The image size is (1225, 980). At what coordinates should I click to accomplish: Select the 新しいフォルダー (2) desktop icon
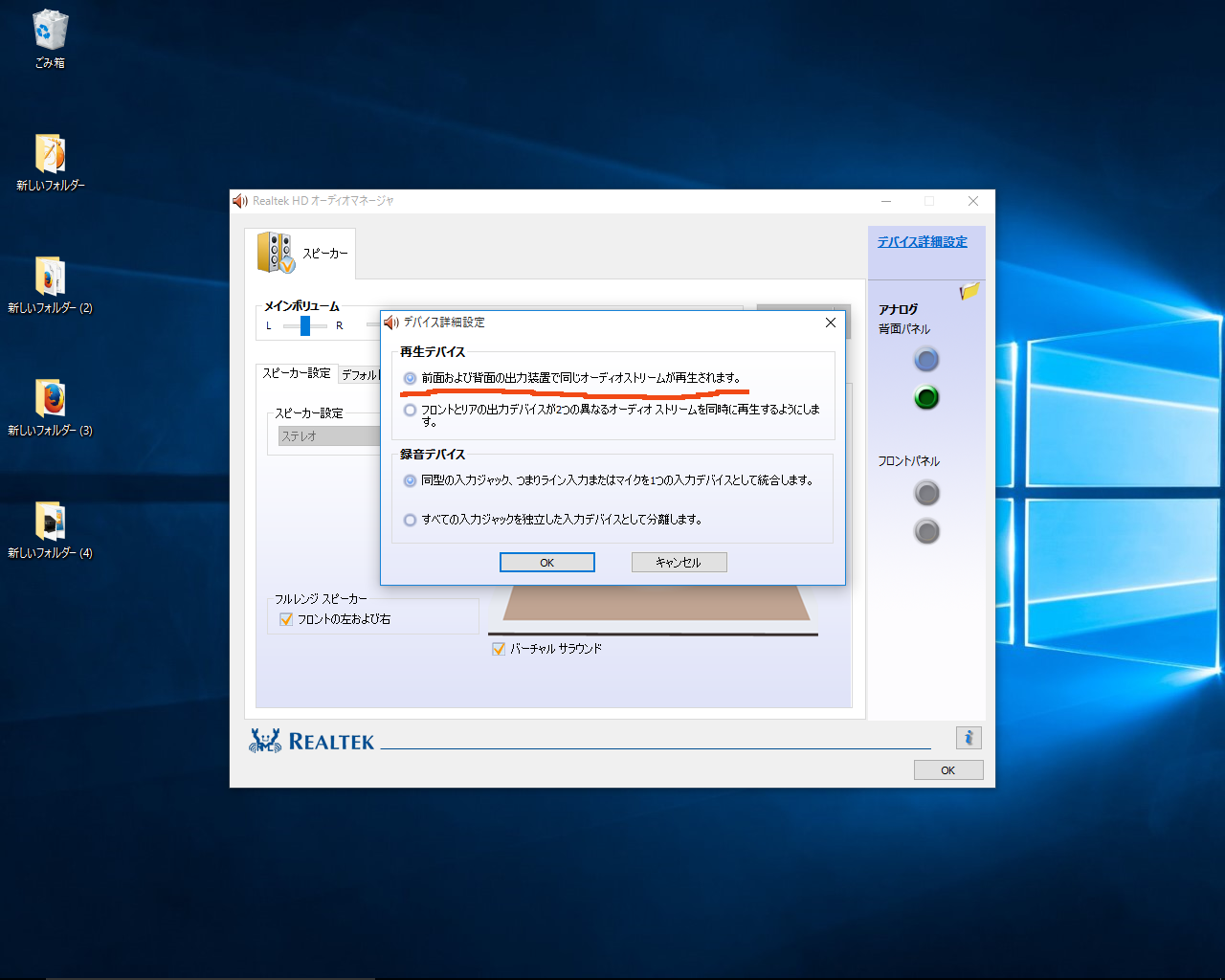51,284
